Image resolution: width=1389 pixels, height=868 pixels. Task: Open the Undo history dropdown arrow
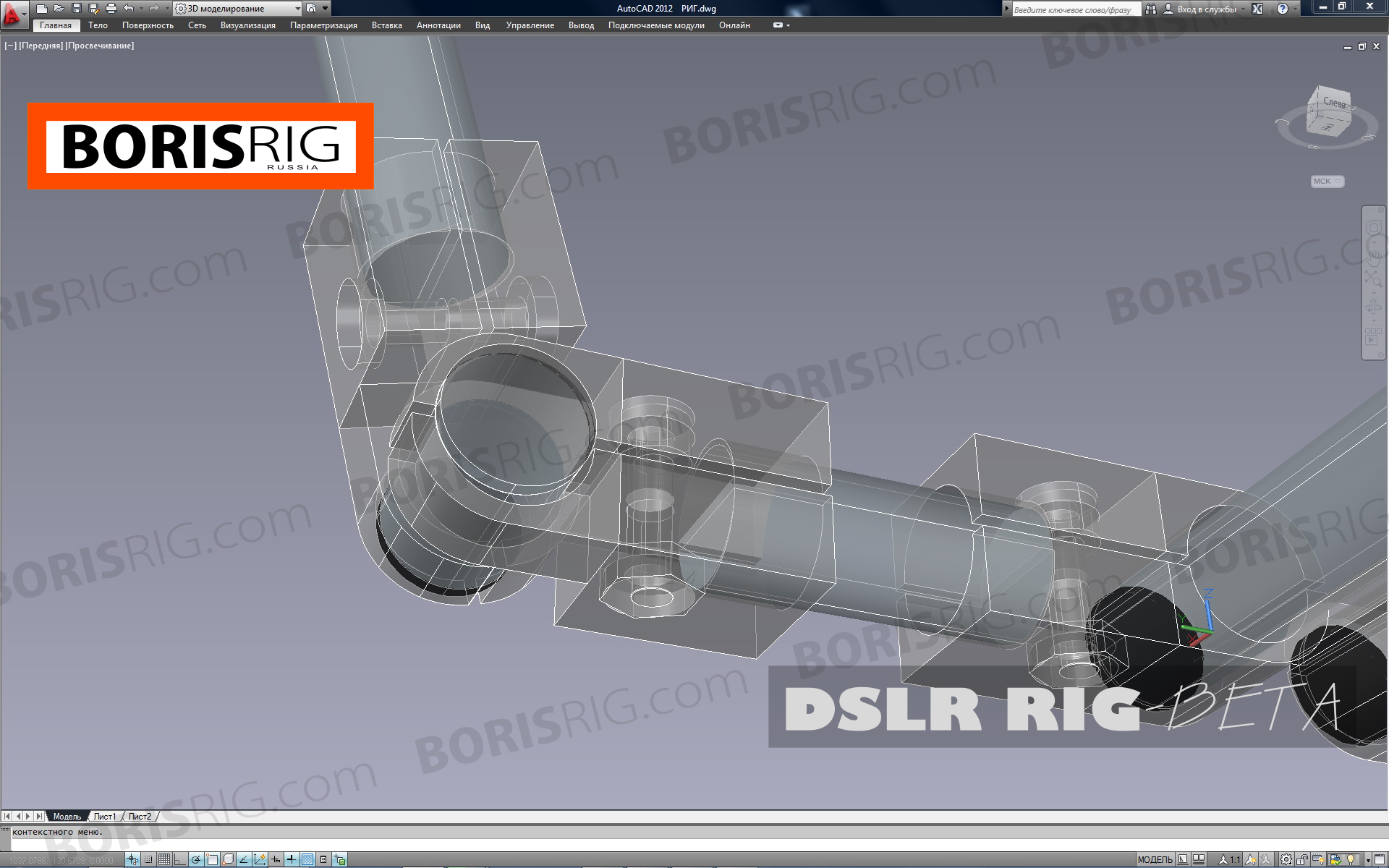(140, 9)
